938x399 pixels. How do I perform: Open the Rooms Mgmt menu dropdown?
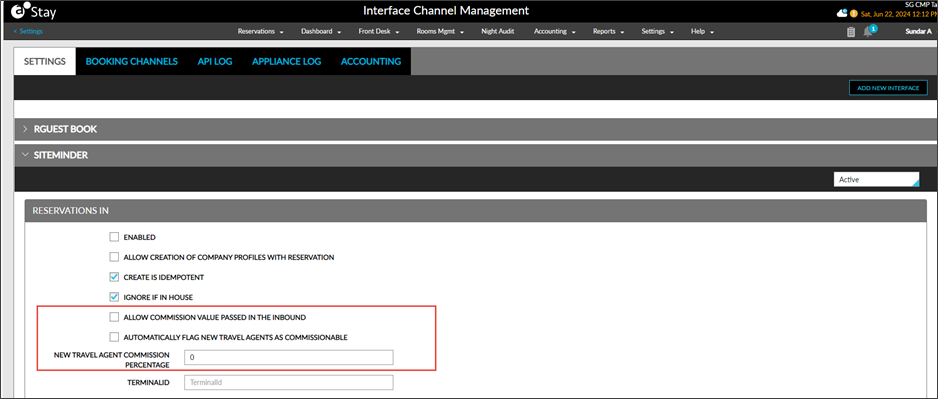tap(440, 32)
